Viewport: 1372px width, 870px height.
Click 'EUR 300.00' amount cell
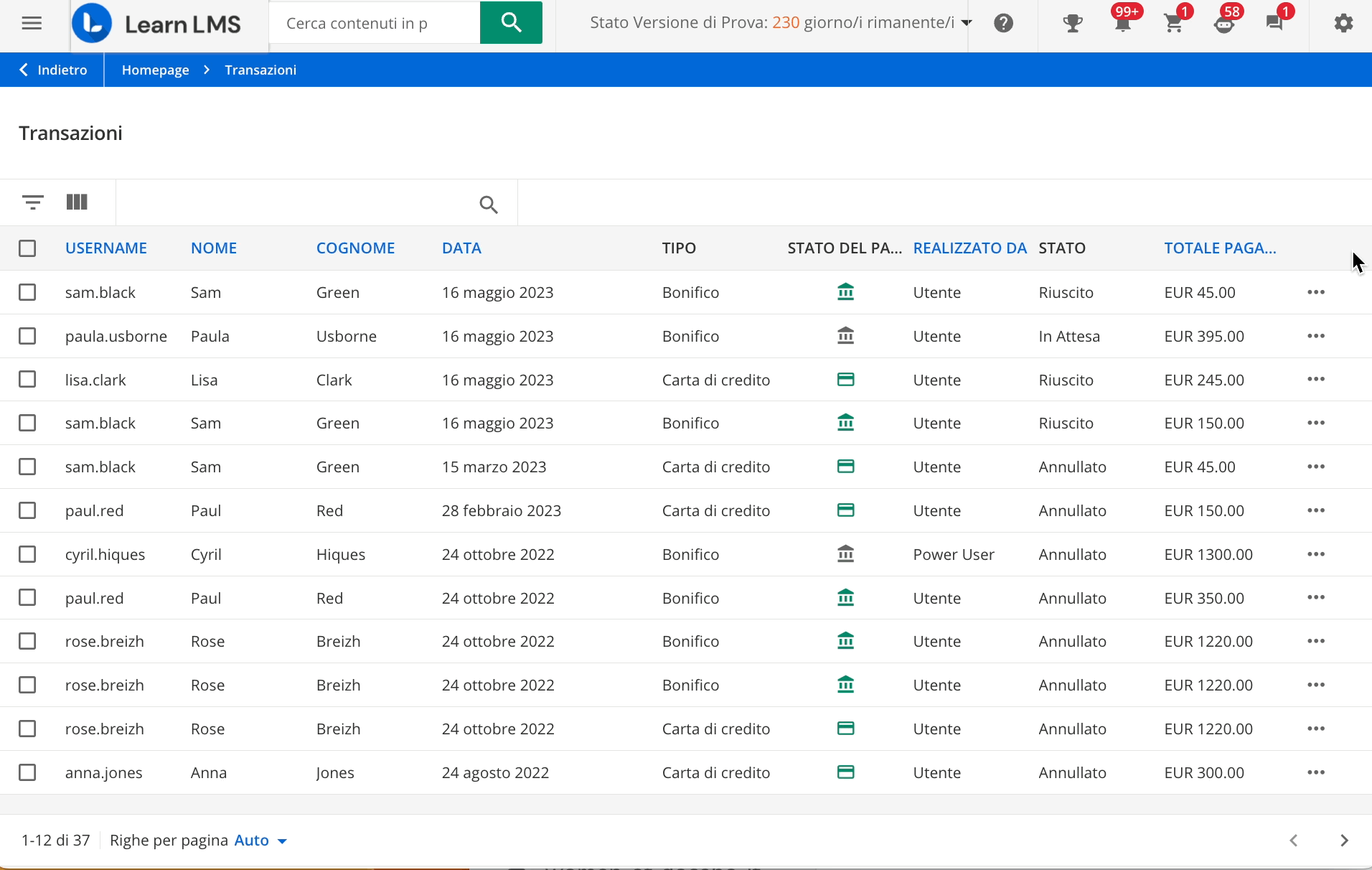point(1204,772)
